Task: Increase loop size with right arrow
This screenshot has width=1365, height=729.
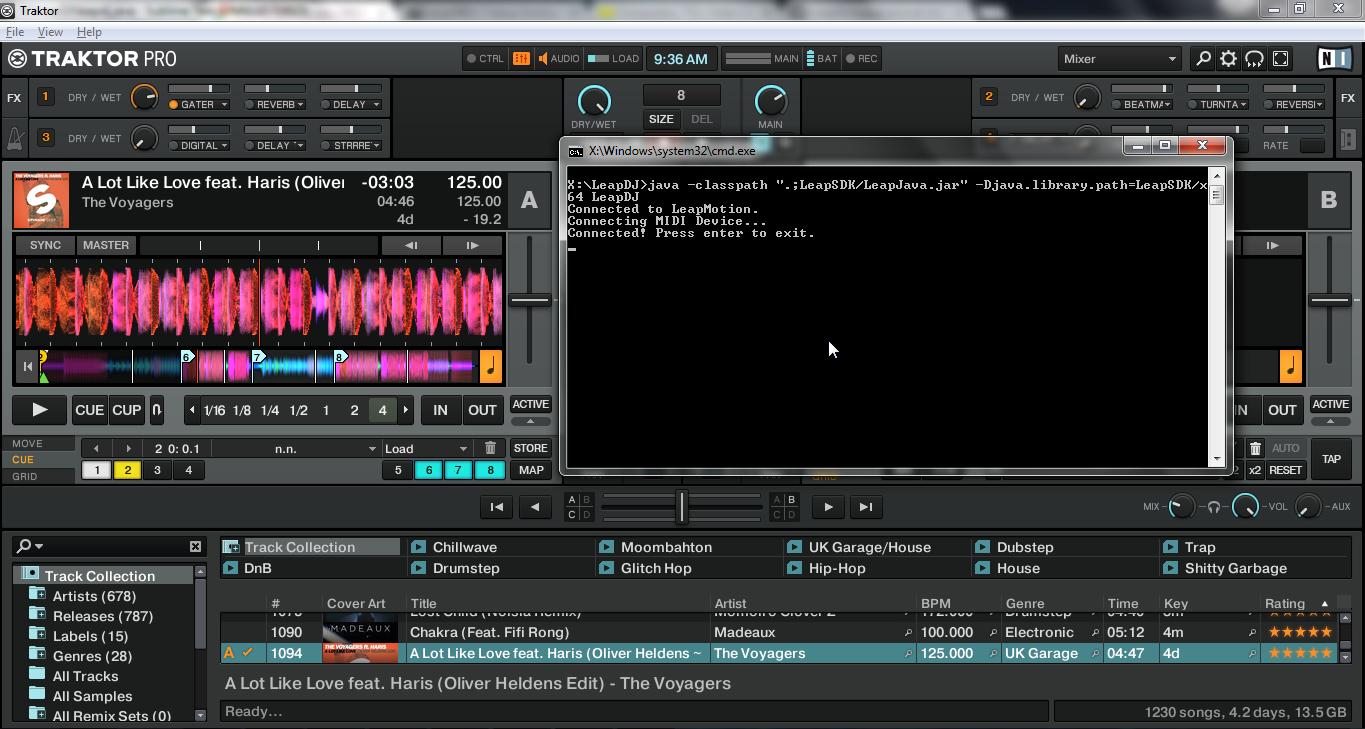Action: [x=405, y=410]
